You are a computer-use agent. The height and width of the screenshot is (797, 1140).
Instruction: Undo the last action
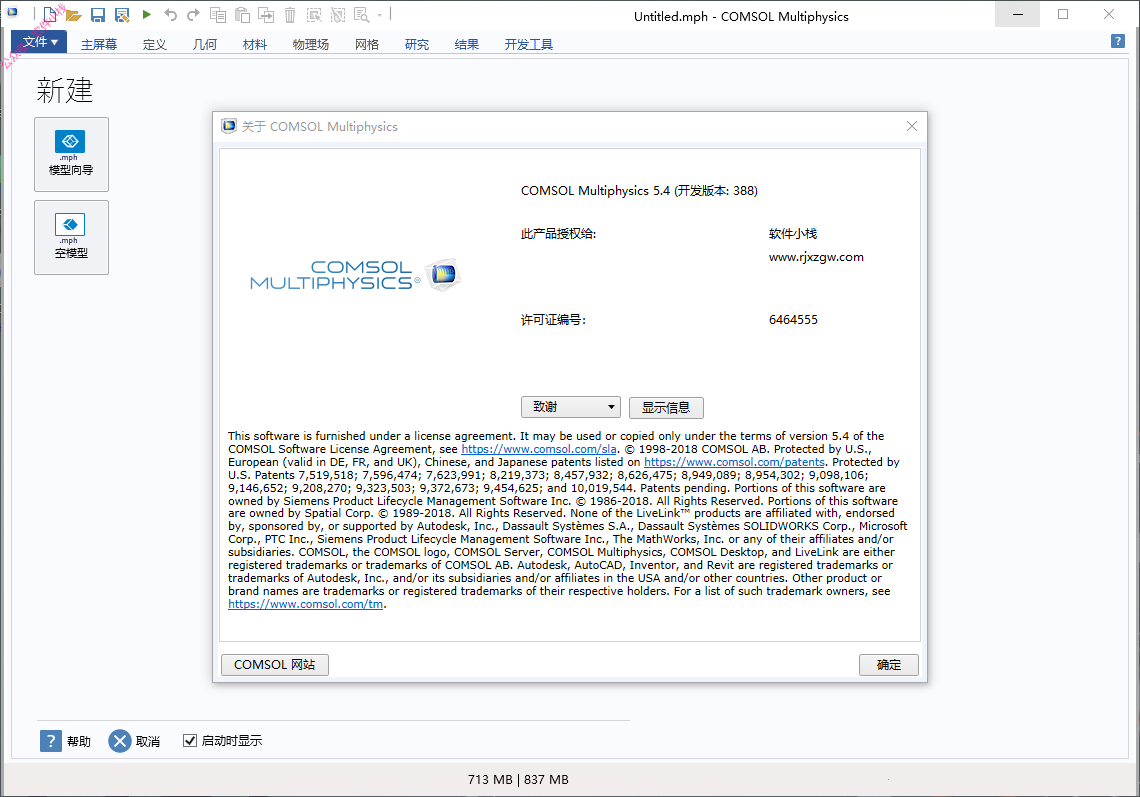click(170, 15)
